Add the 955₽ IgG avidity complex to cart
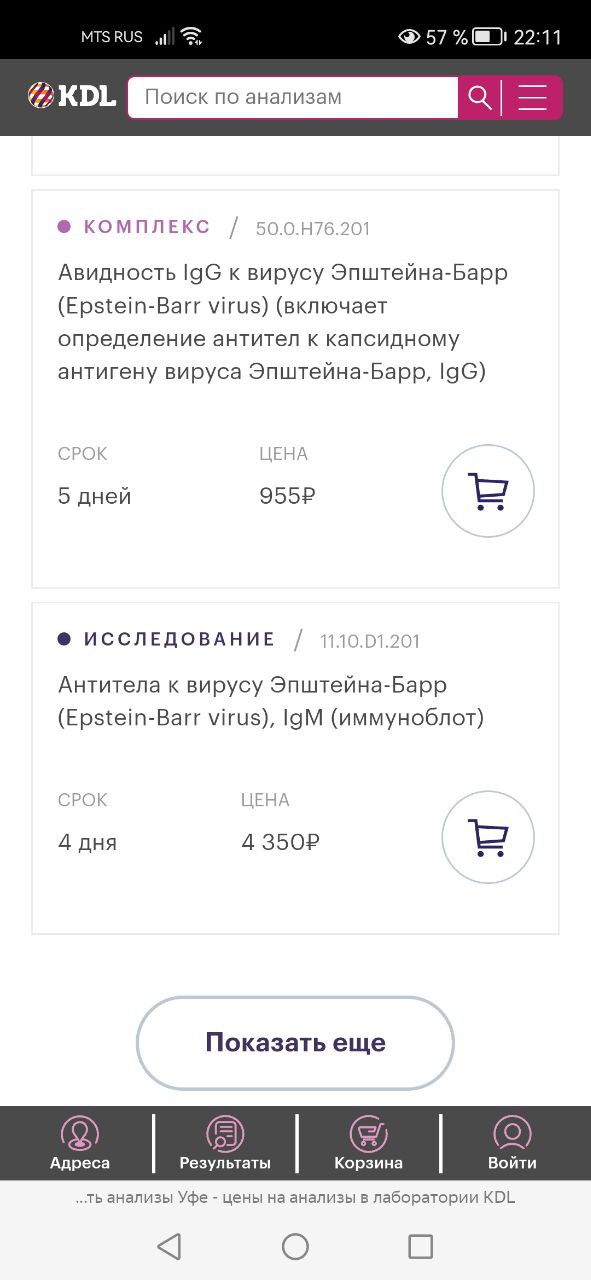 [488, 491]
